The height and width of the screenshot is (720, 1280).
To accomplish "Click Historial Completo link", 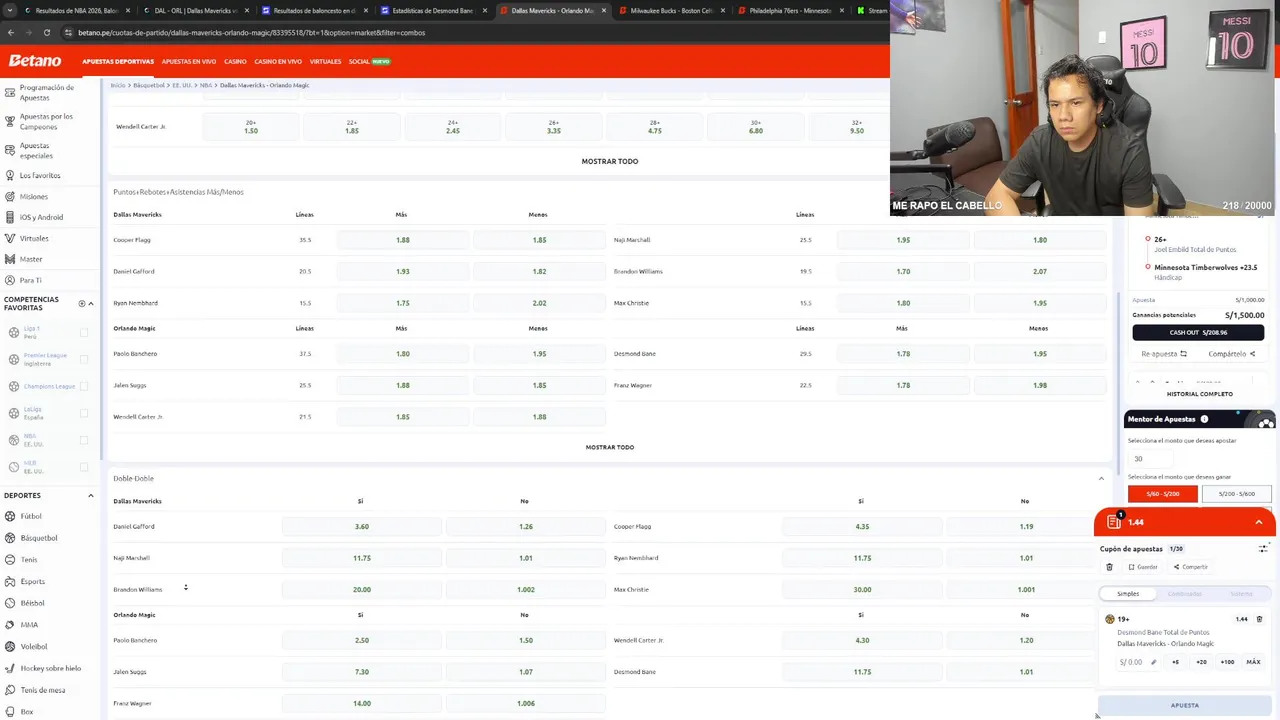I will click(x=1200, y=394).
